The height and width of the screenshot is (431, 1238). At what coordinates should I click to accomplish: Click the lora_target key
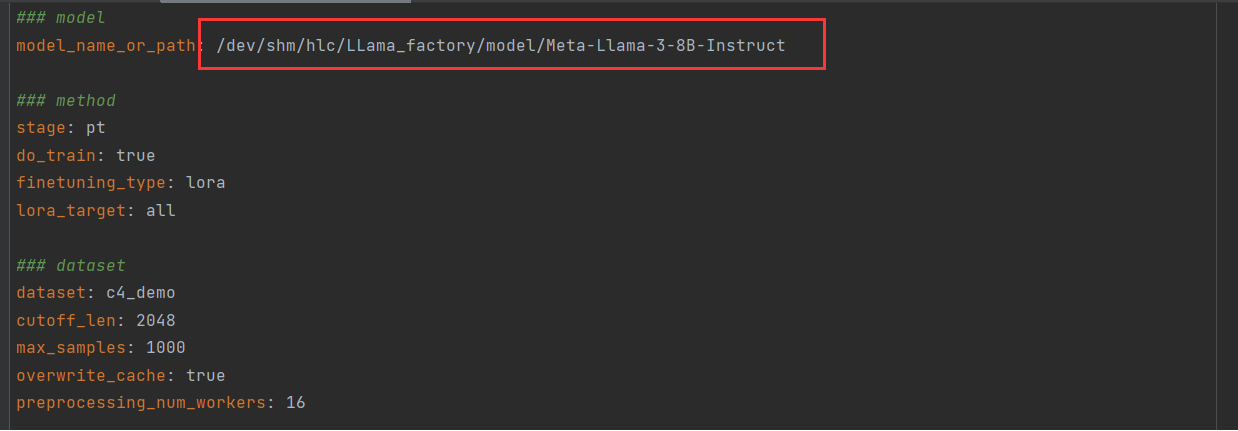pos(66,211)
